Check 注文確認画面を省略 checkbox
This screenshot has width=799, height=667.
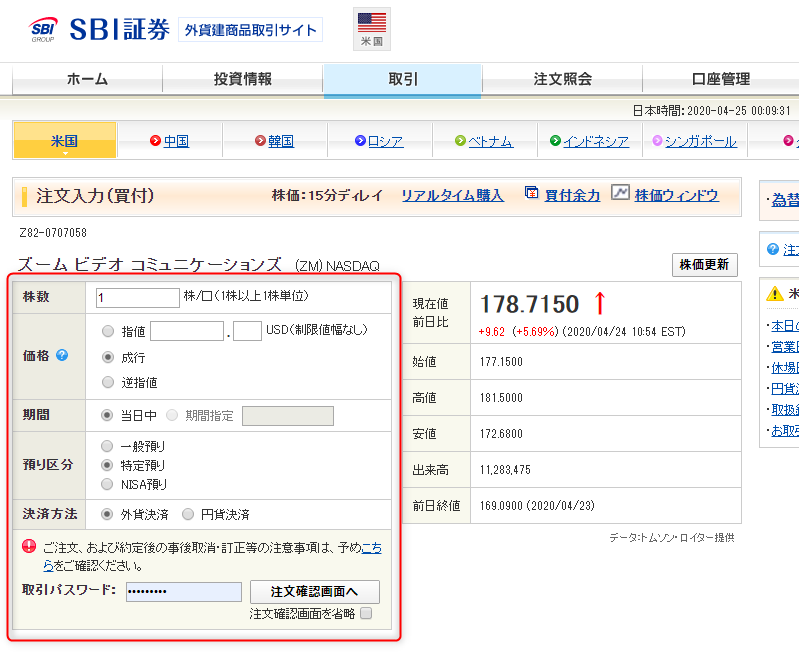366,613
